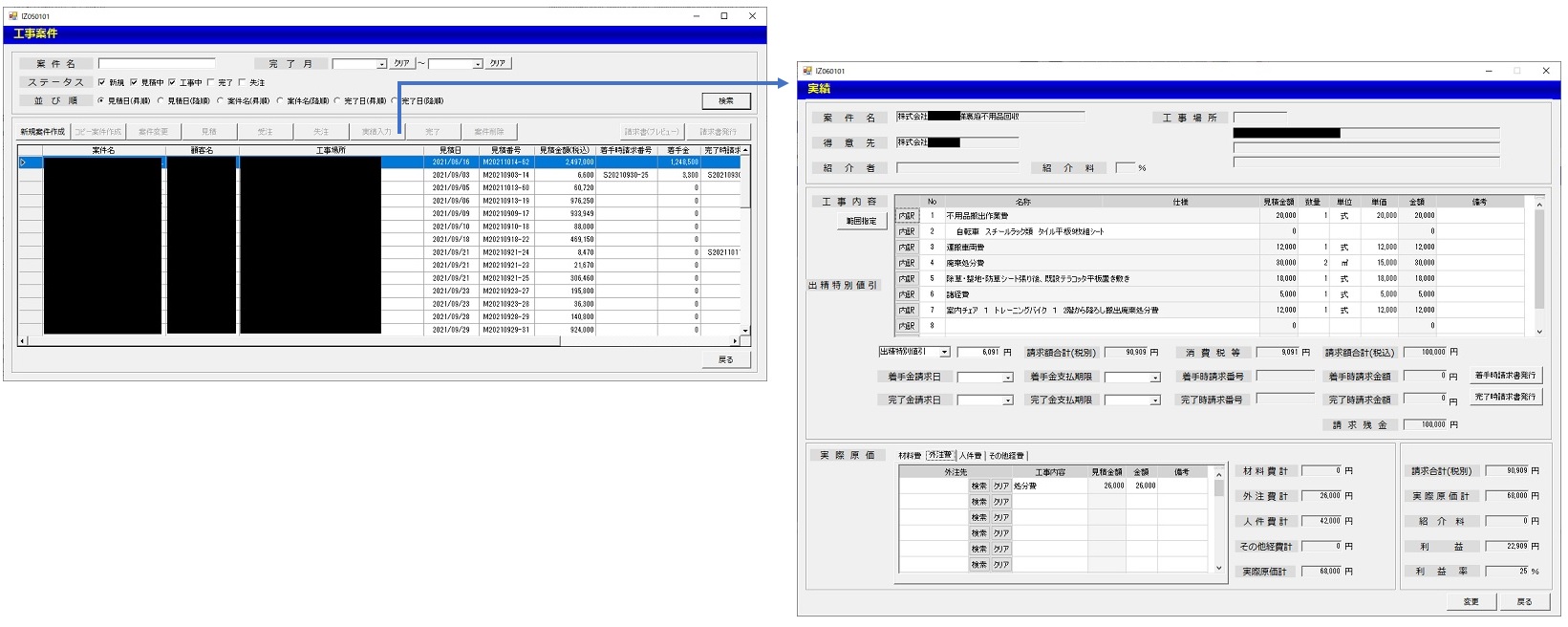Click クリア in the 処分費 outsourcing row
1568x627 pixels.
tap(1001, 486)
